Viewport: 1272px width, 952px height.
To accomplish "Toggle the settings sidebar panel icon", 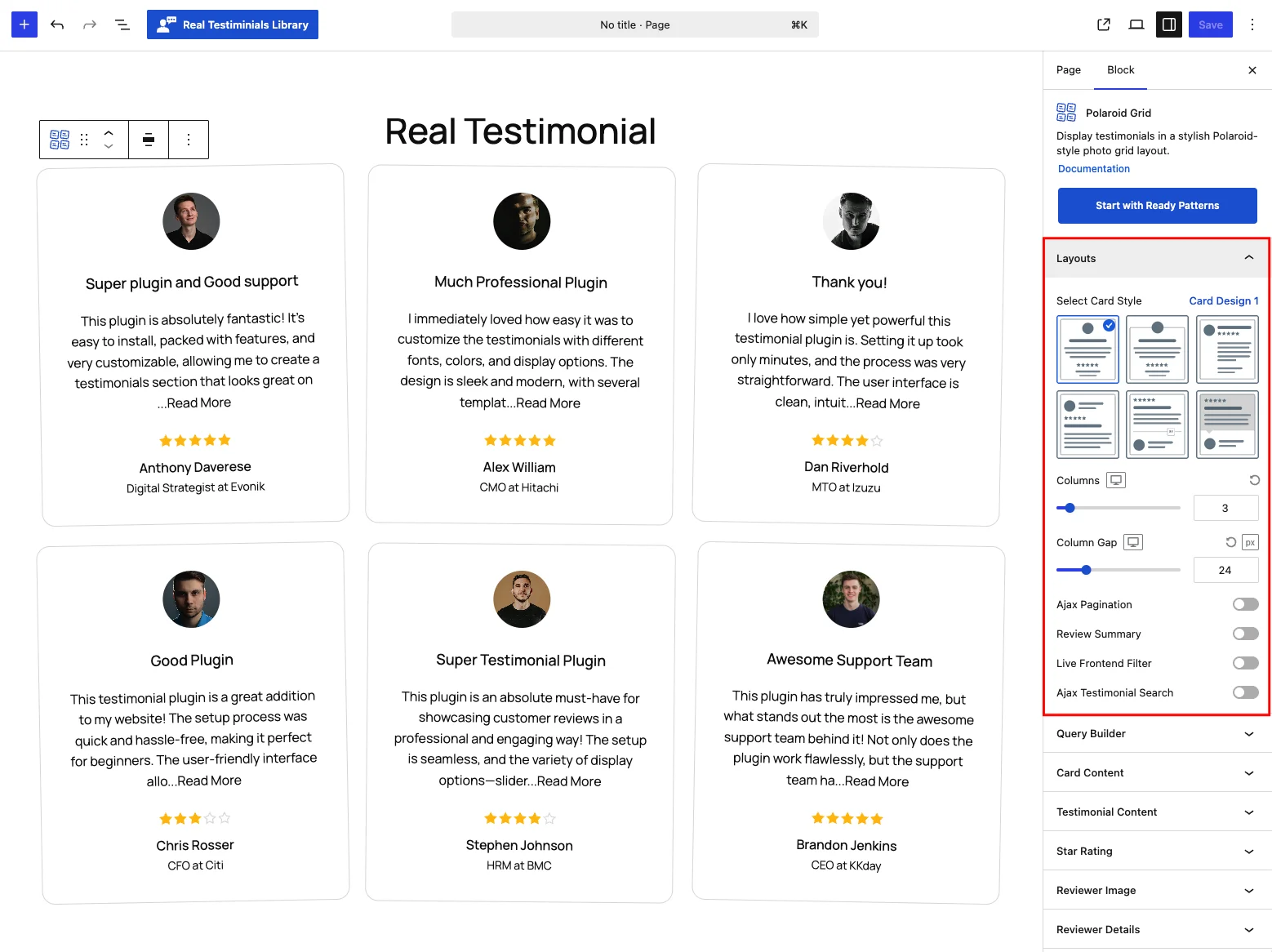I will (1169, 24).
